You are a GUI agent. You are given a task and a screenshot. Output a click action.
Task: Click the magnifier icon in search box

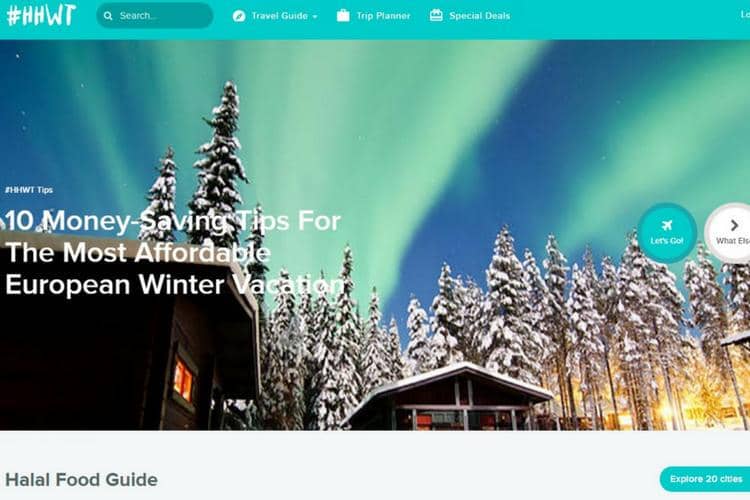point(108,16)
